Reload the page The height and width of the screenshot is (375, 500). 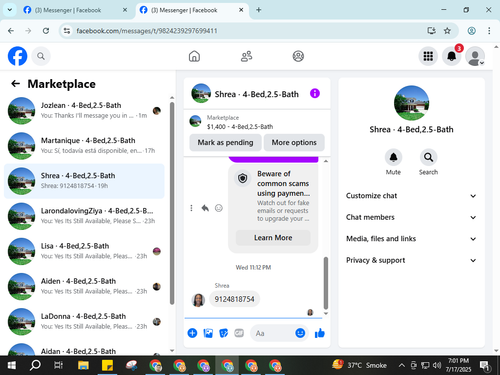(x=46, y=31)
